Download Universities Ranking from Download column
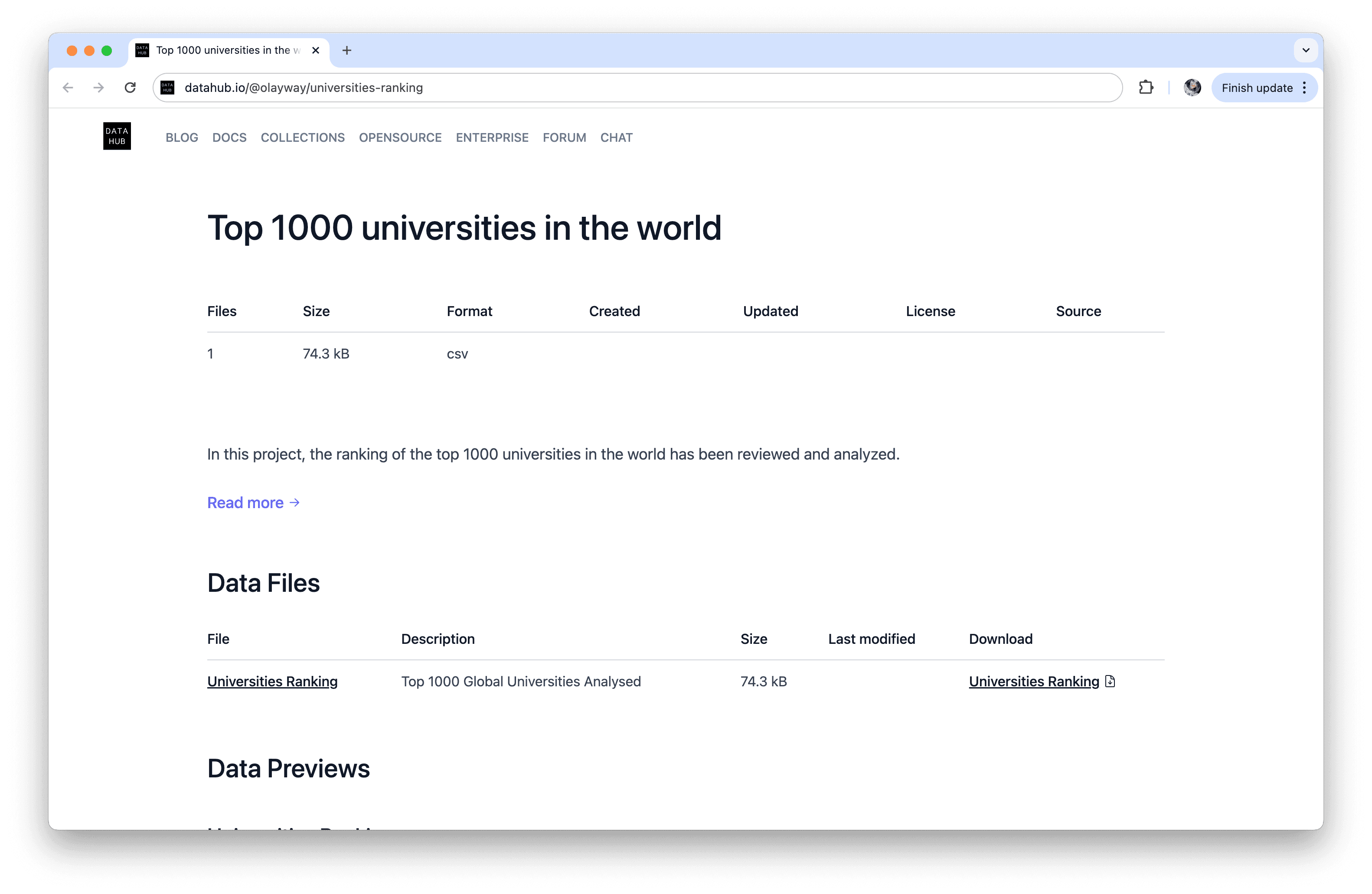The image size is (1372, 894). (1034, 681)
